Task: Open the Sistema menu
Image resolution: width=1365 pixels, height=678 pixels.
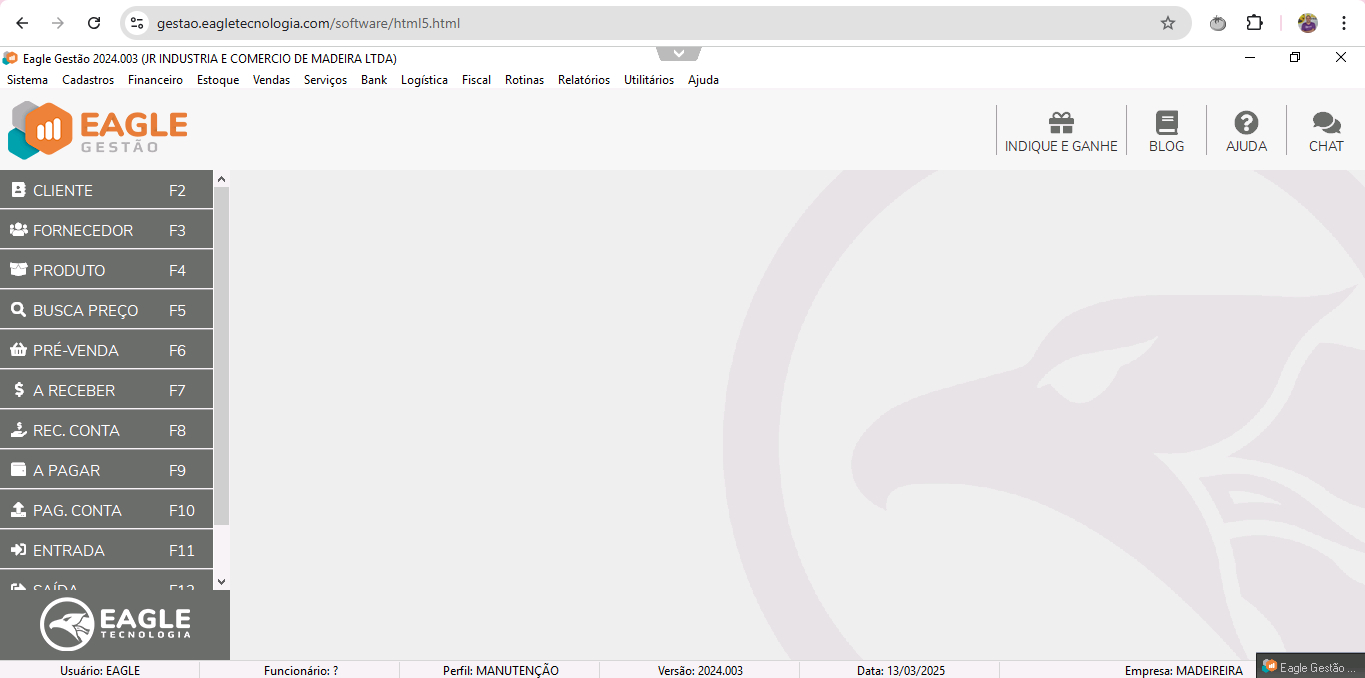Action: coord(27,80)
